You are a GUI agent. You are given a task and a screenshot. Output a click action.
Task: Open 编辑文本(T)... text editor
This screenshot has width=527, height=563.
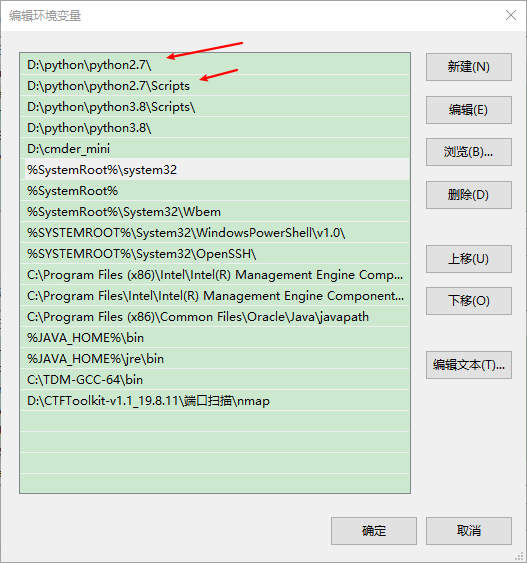tap(468, 365)
